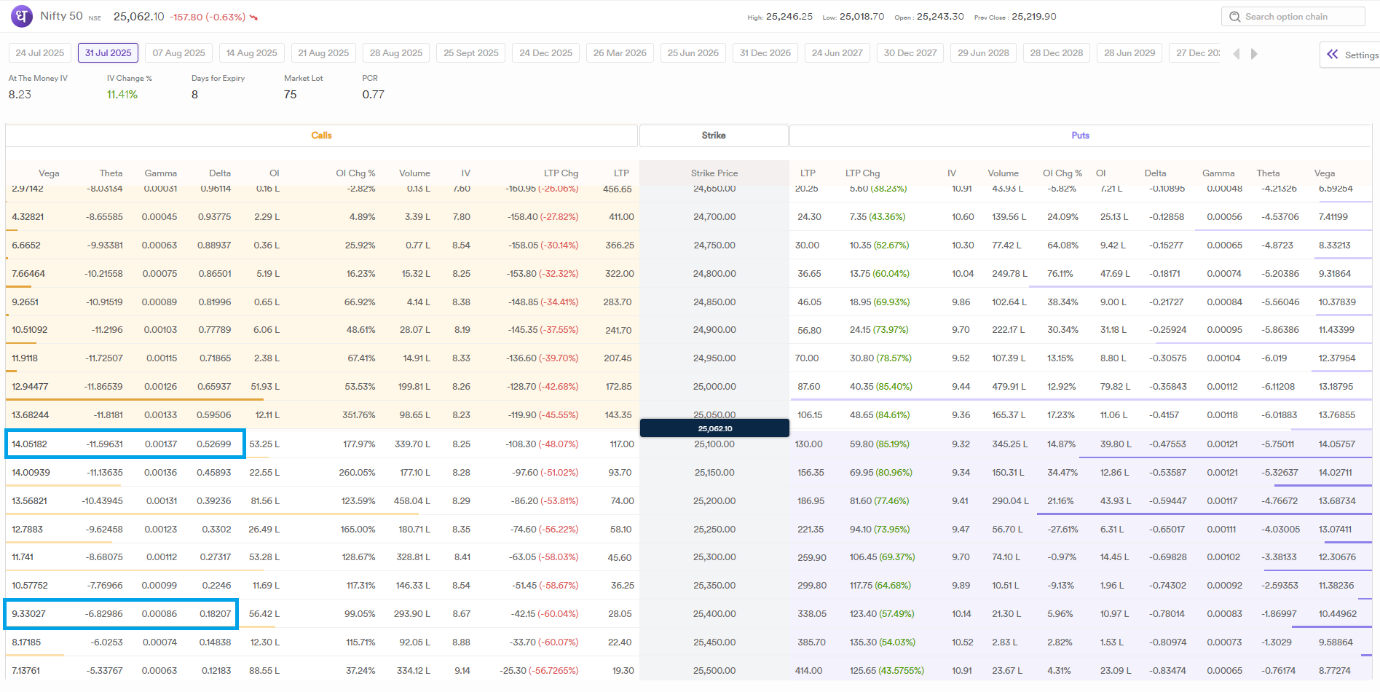Open the 28 Dec 2028 expiry tab

tap(1056, 53)
